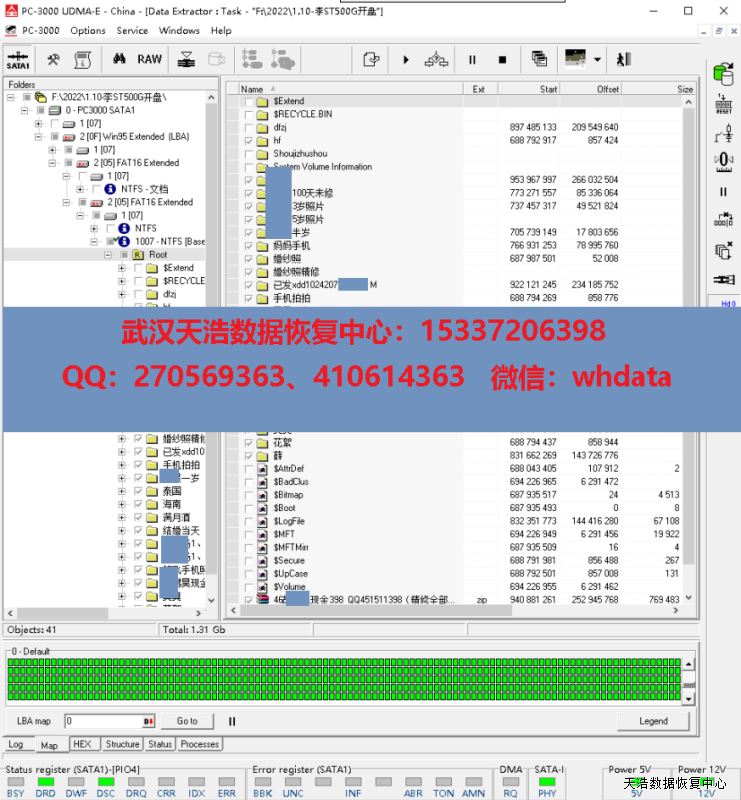Click the Go to button

(187, 721)
